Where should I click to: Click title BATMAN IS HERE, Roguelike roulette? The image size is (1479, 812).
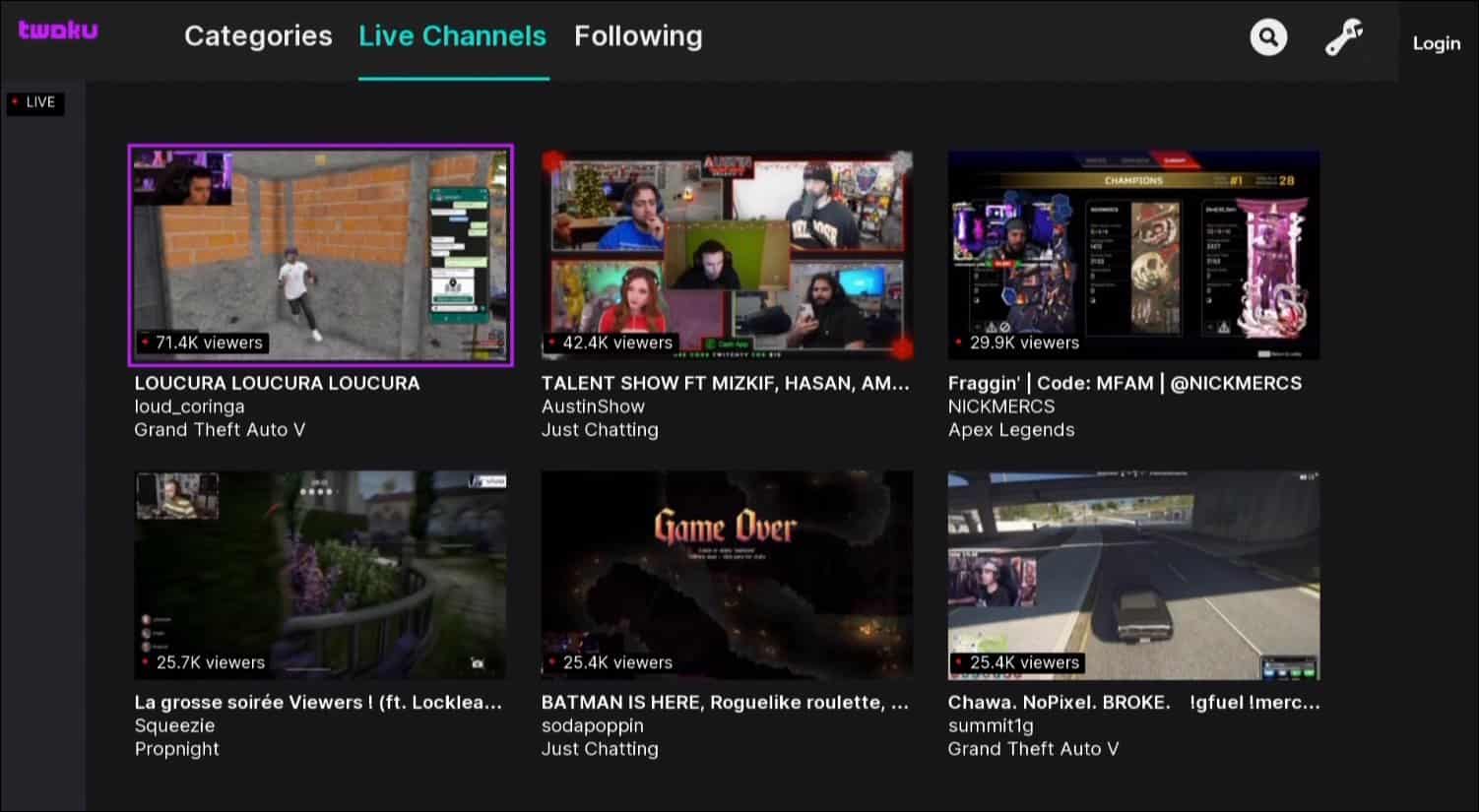725,703
